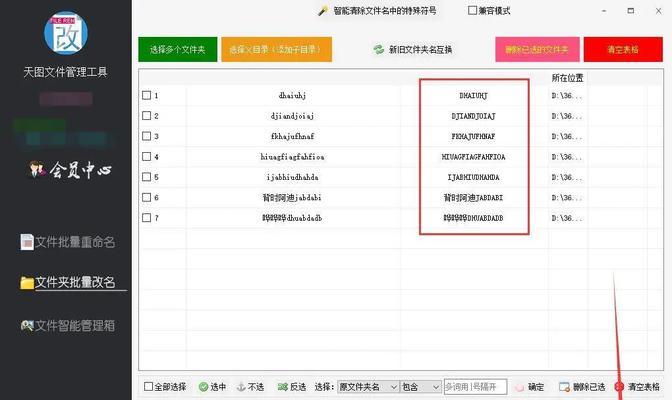This screenshot has width=672, height=400.
Task: Click the 天图文件管理工具 app logo
Action: click(x=66, y=33)
